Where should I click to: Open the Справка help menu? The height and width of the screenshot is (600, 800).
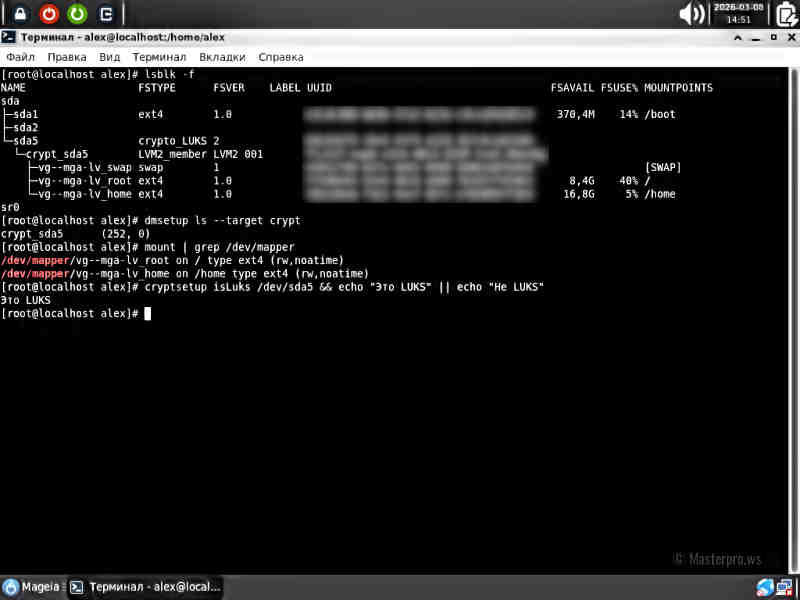[281, 58]
